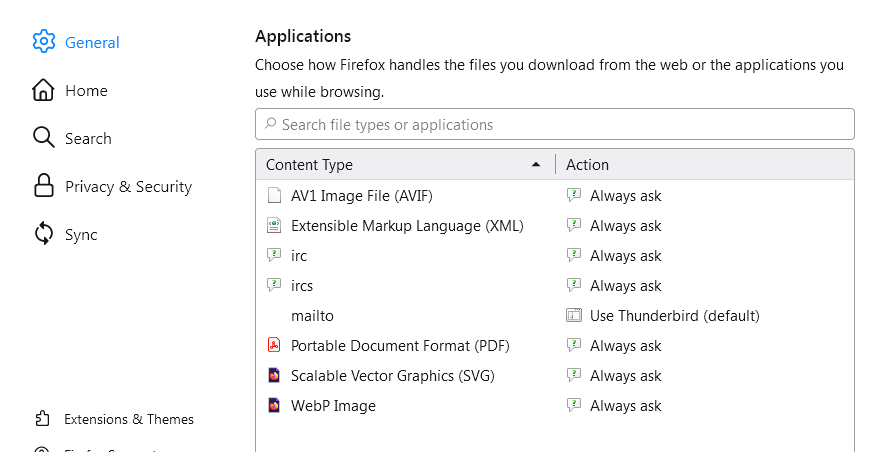Open the Sync settings category
The image size is (869, 452).
[x=65, y=234]
